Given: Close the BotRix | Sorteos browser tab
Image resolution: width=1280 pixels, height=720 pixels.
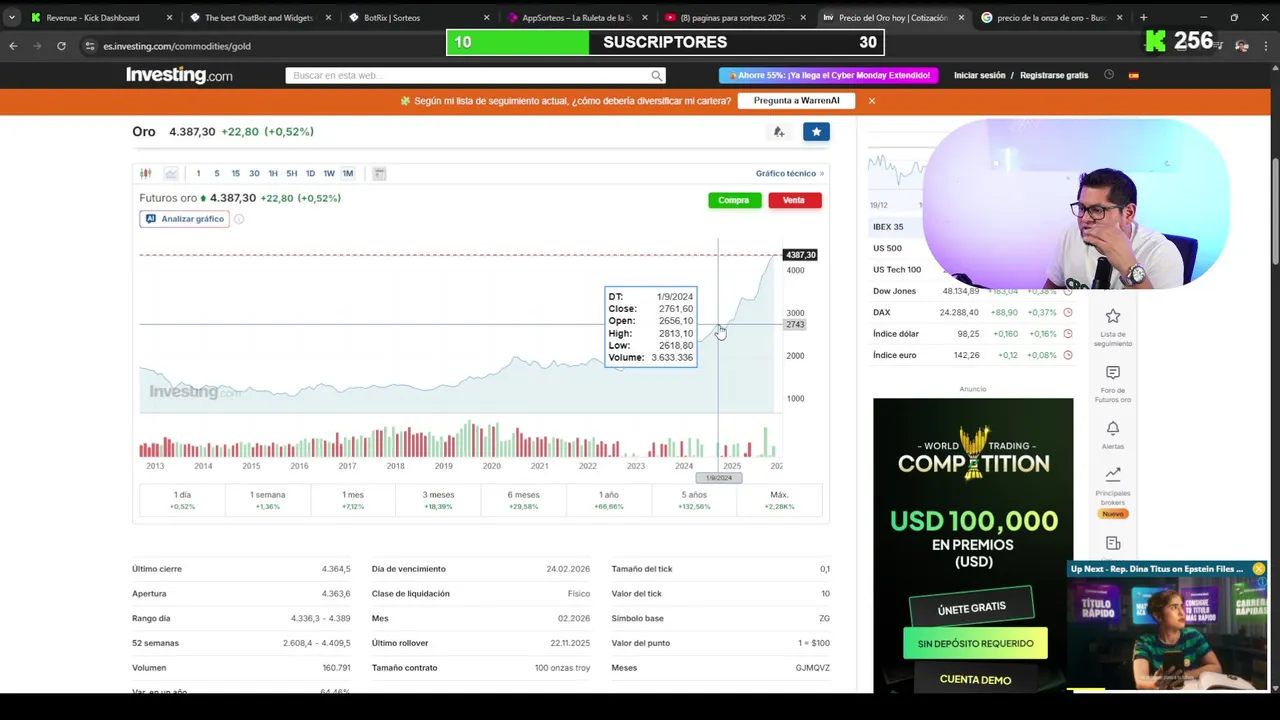Looking at the screenshot, I should (x=487, y=17).
